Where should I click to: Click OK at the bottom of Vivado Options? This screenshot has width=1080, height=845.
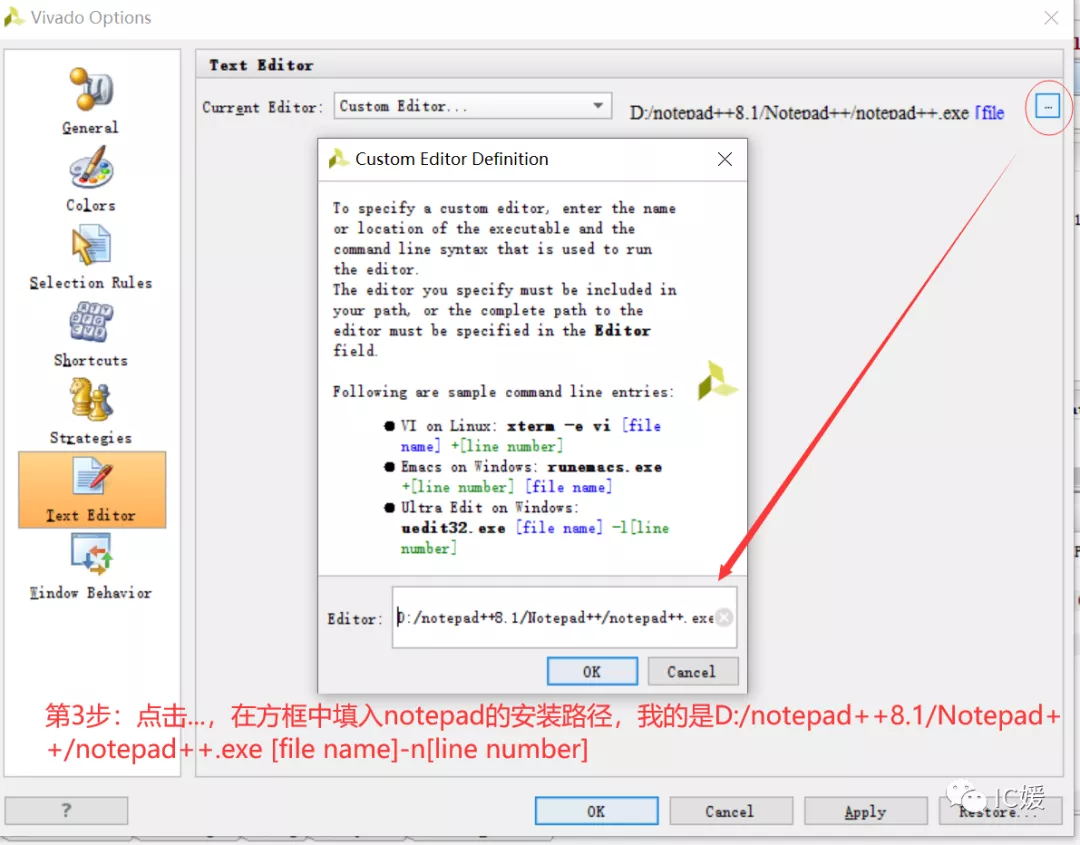click(x=596, y=811)
